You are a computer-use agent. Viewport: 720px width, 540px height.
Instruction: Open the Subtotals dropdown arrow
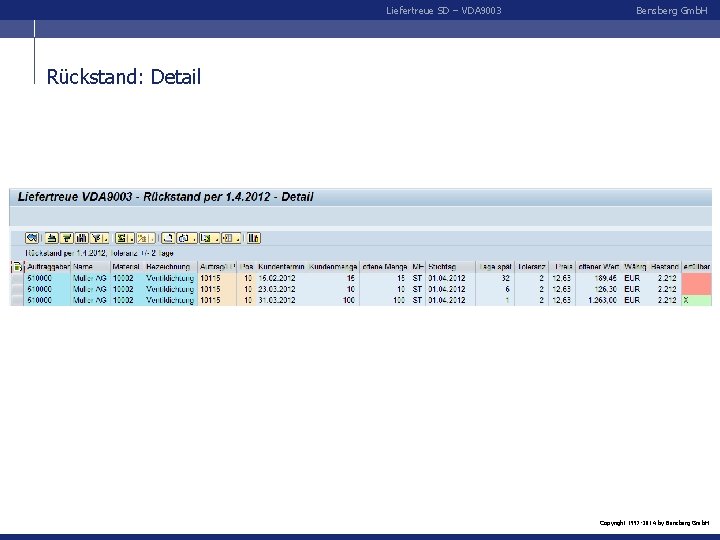pos(152,238)
